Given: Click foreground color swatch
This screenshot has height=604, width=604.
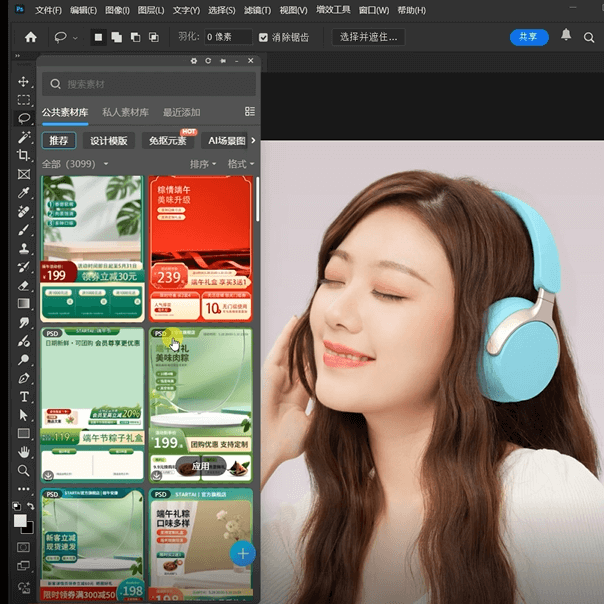Looking at the screenshot, I should pos(20,520).
